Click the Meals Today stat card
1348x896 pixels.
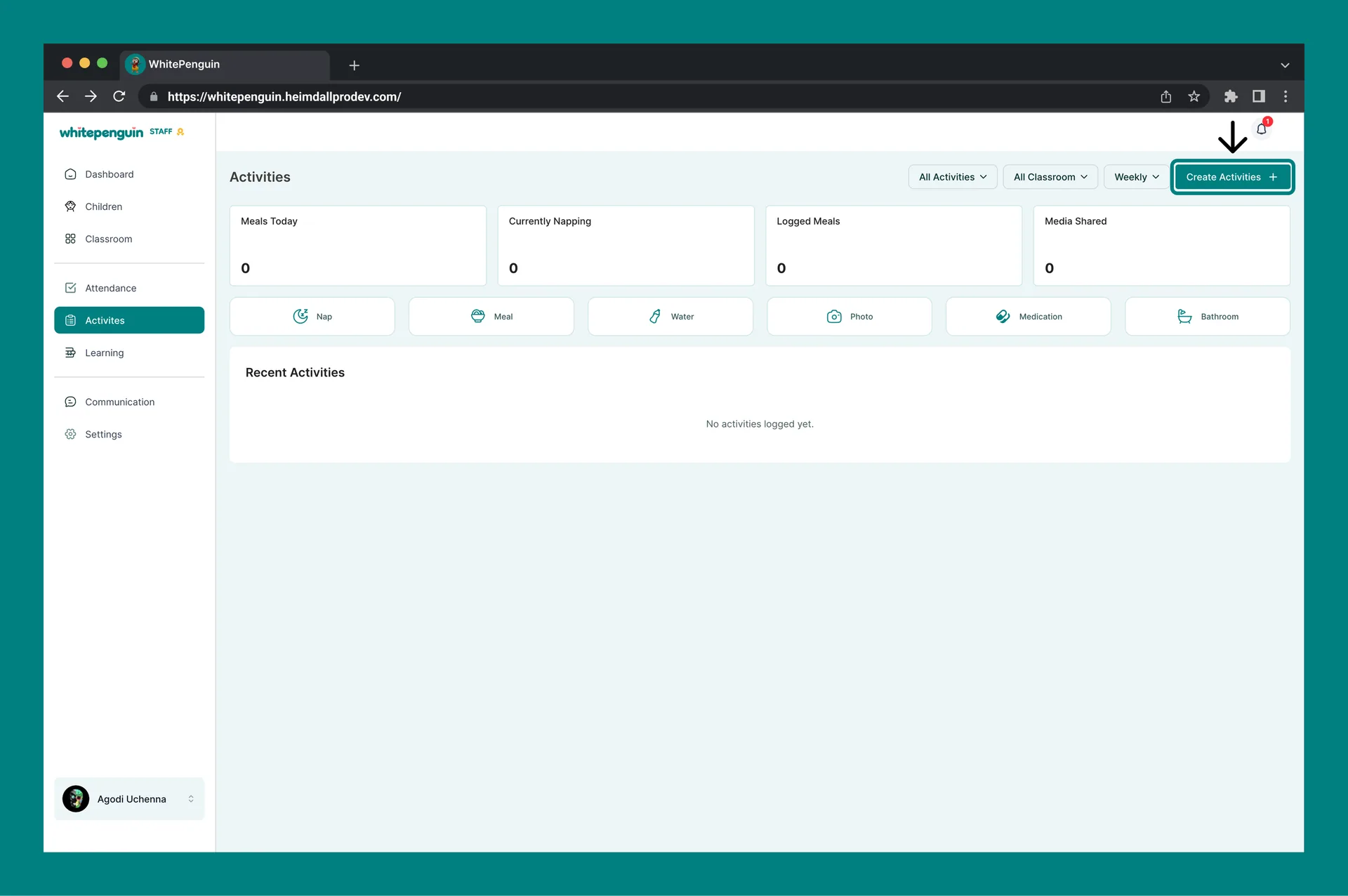358,246
